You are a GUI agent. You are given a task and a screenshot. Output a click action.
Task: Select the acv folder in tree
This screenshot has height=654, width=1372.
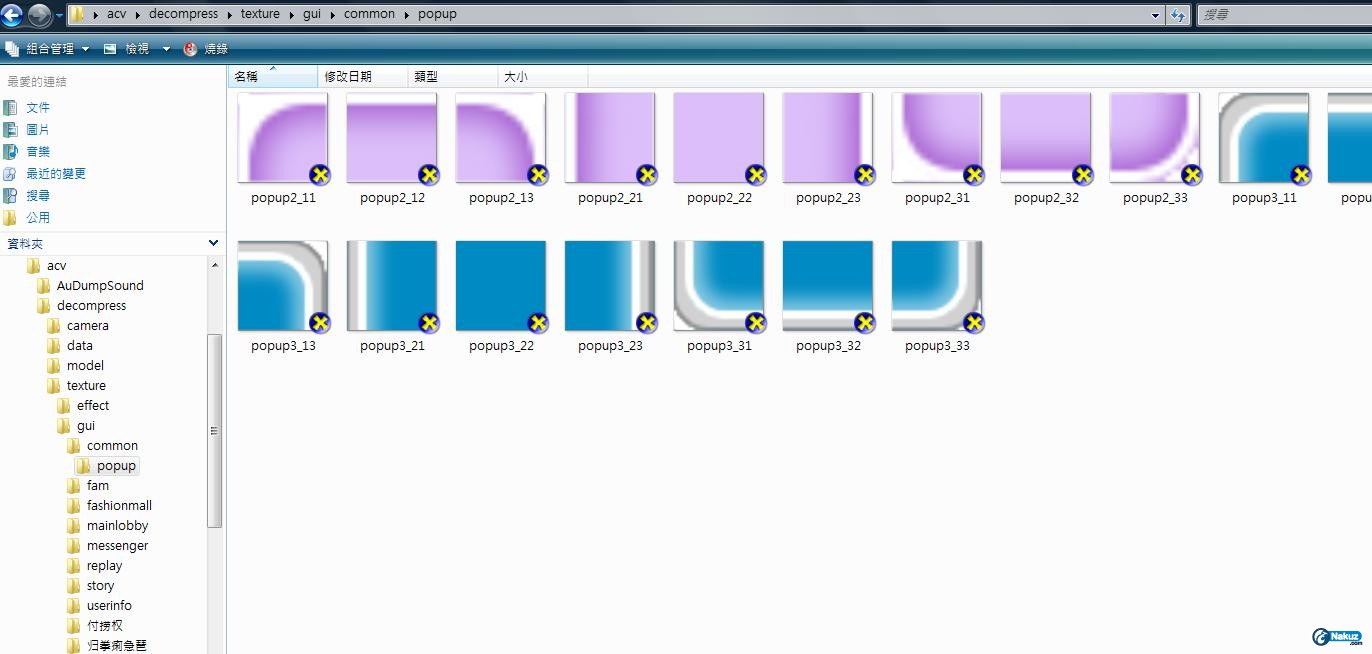[57, 265]
